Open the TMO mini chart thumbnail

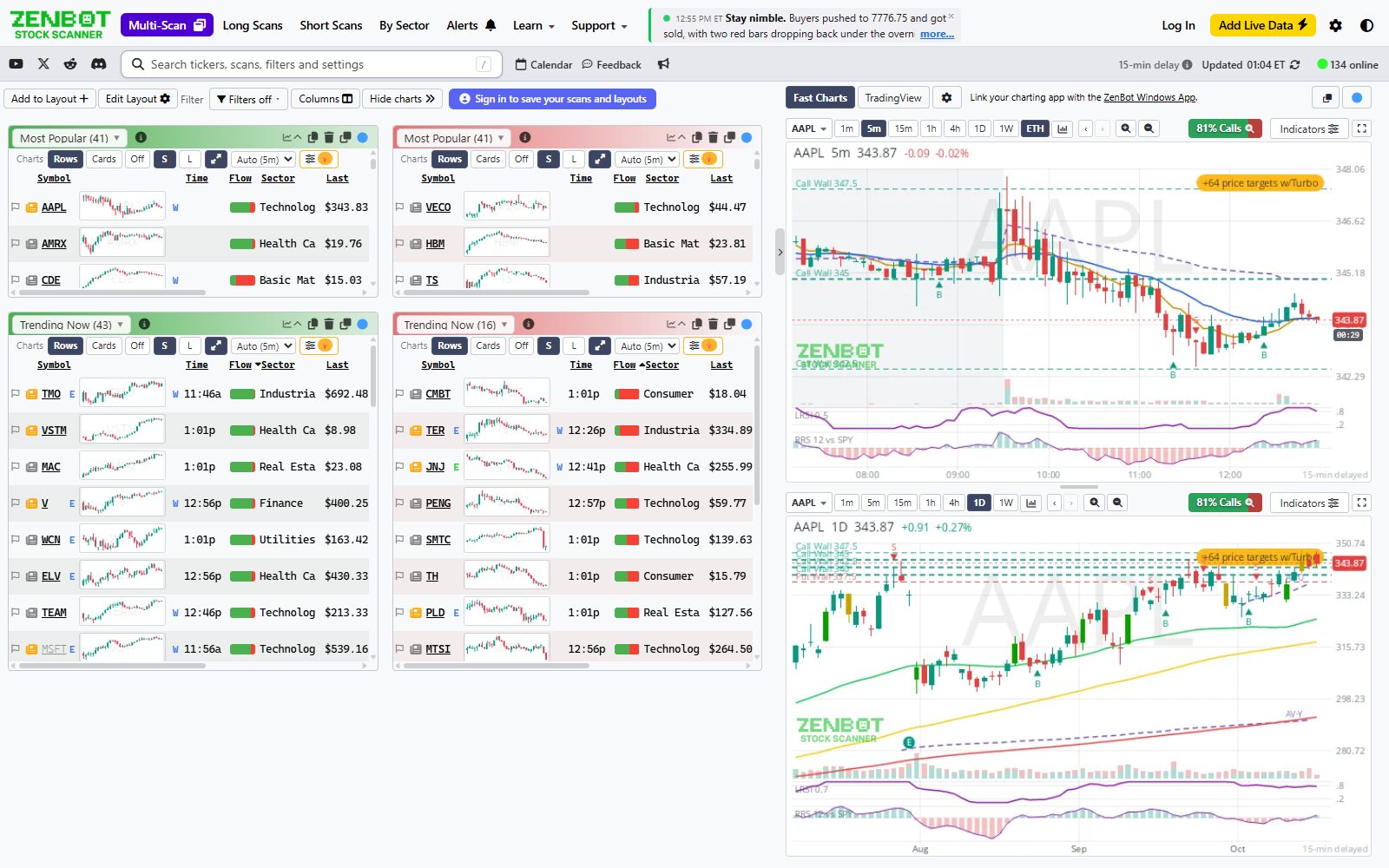click(122, 393)
